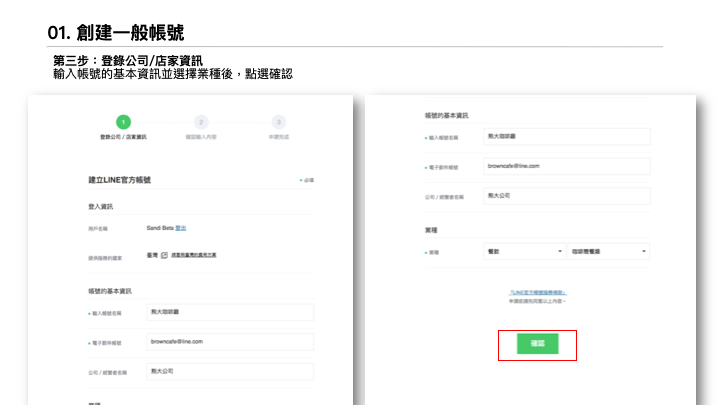Click email field in left form
The height and width of the screenshot is (405, 720).
point(229,342)
